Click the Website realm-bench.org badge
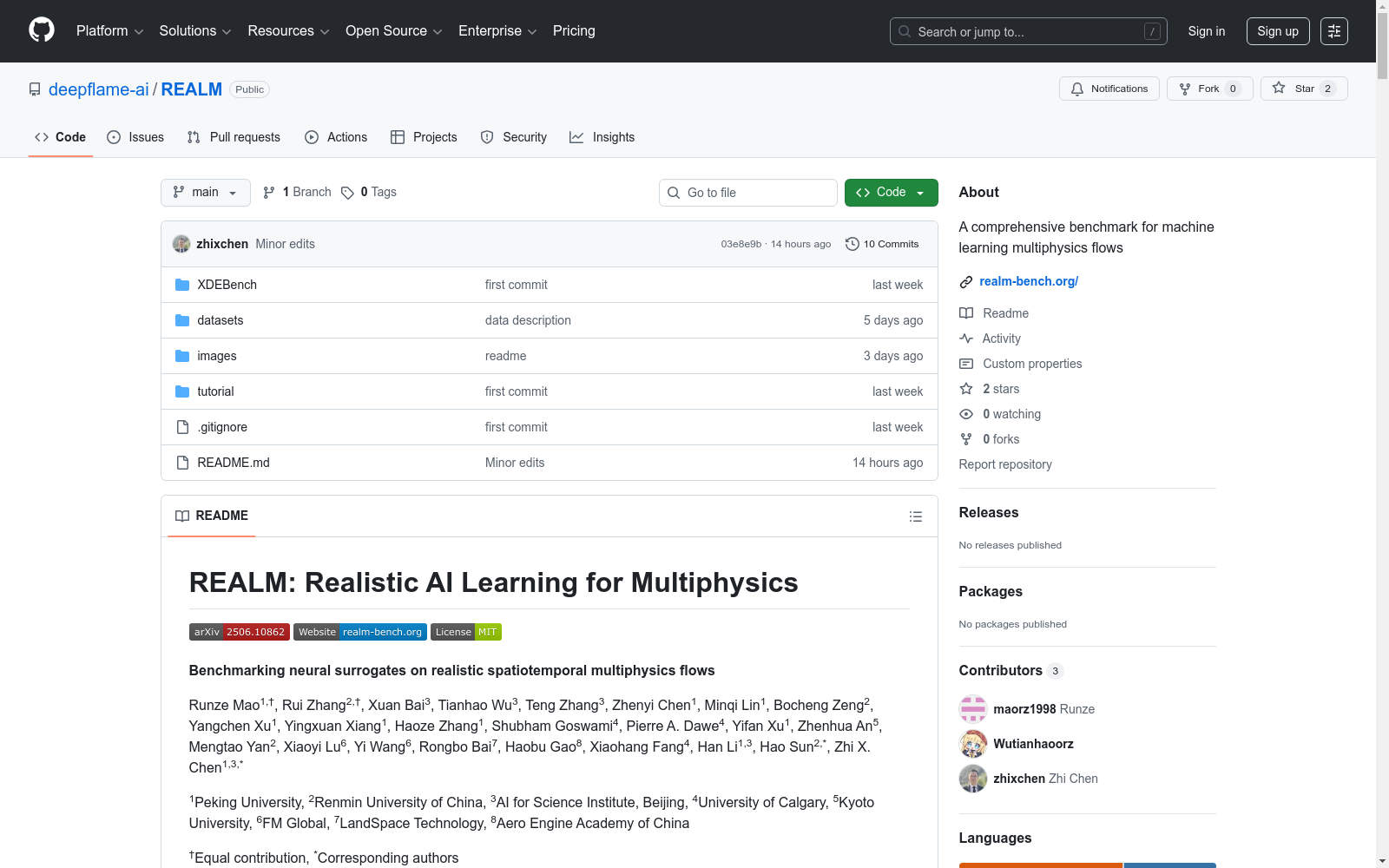The image size is (1389, 868). (360, 632)
